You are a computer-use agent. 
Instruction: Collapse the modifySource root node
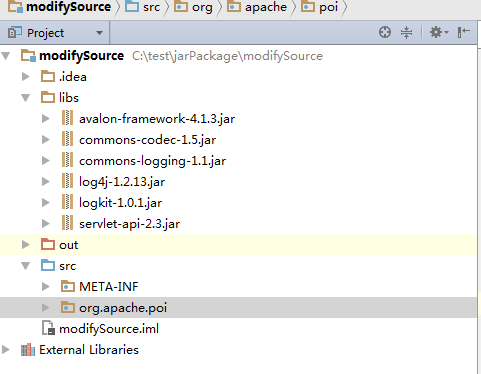(x=6, y=55)
